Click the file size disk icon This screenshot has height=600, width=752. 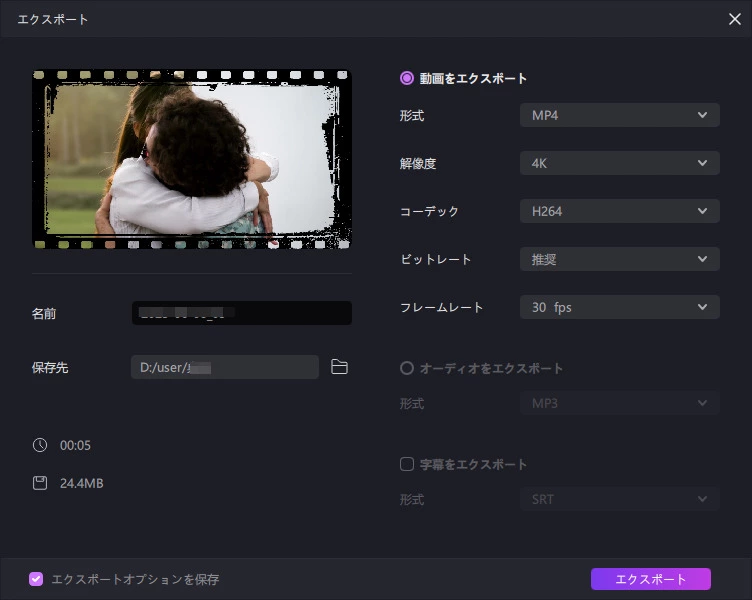tap(40, 483)
